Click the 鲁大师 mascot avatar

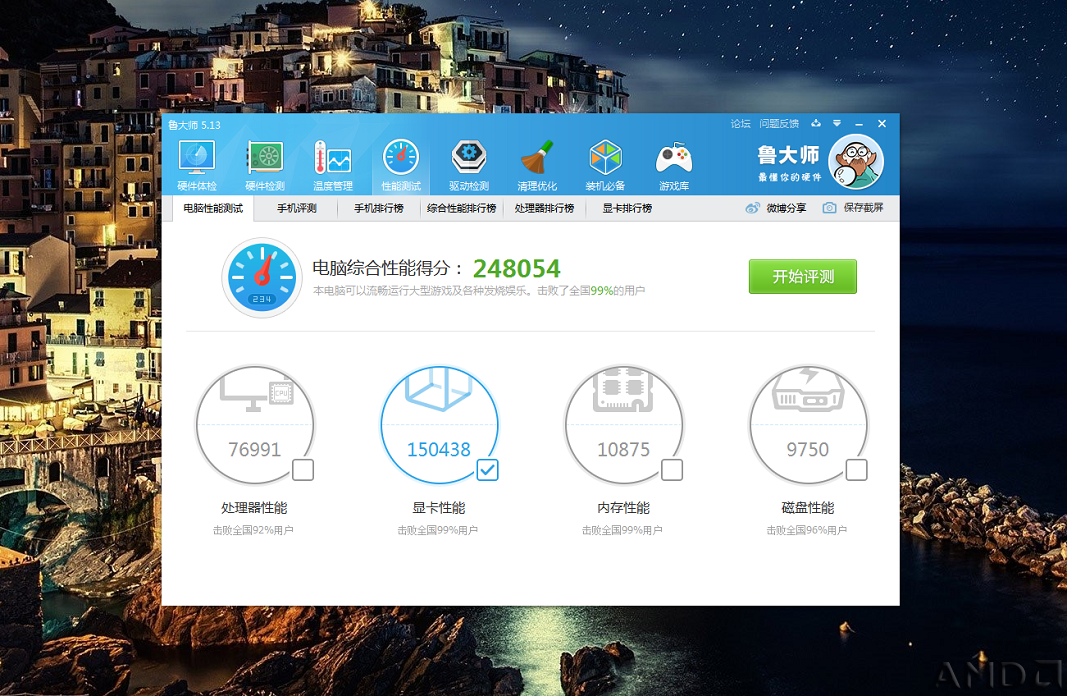pos(855,163)
